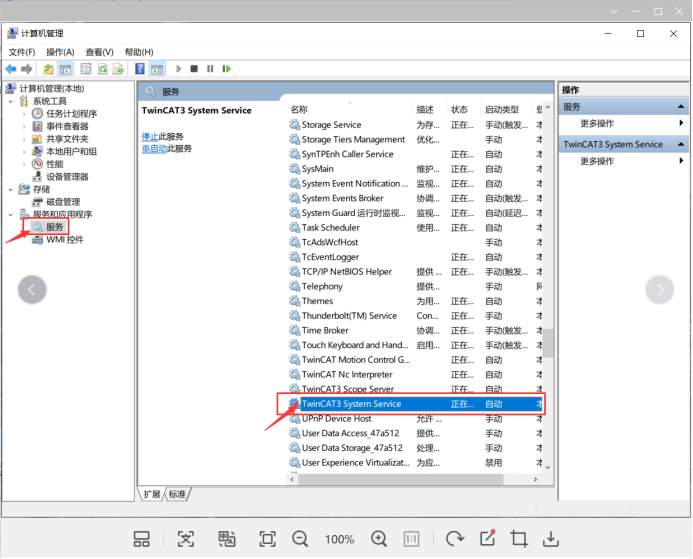
Task: Select the TcEventLogger service row
Action: [415, 257]
